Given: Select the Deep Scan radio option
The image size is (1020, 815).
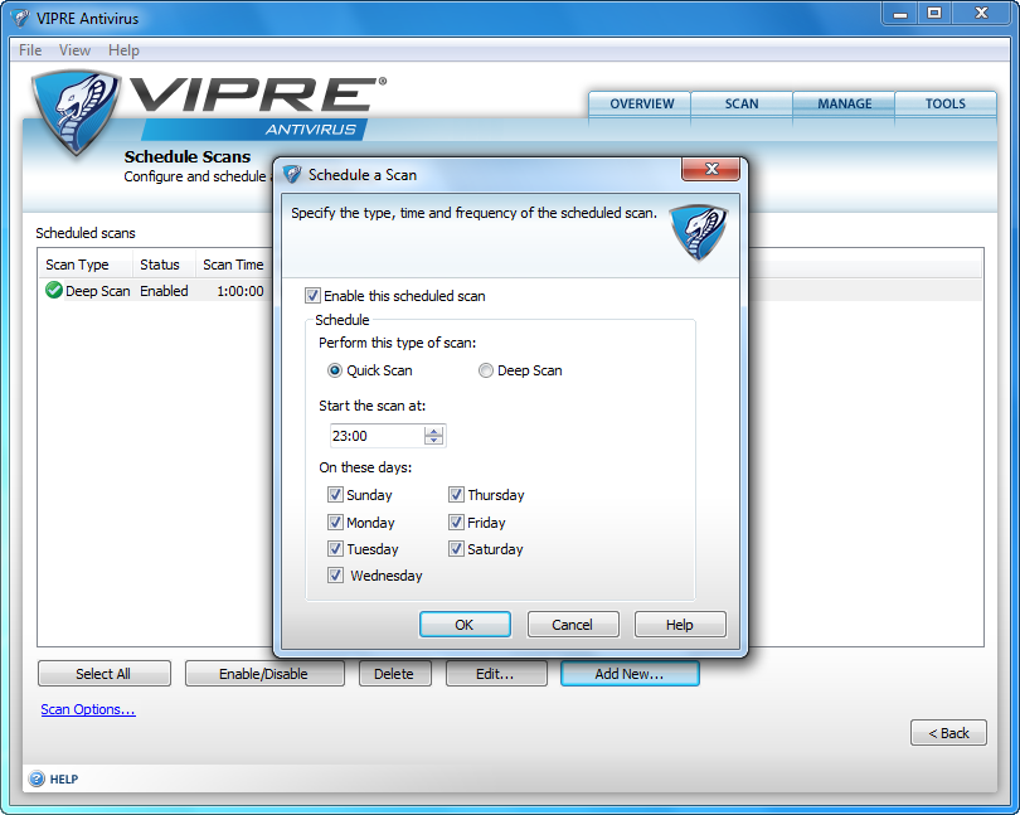Looking at the screenshot, I should 485,370.
